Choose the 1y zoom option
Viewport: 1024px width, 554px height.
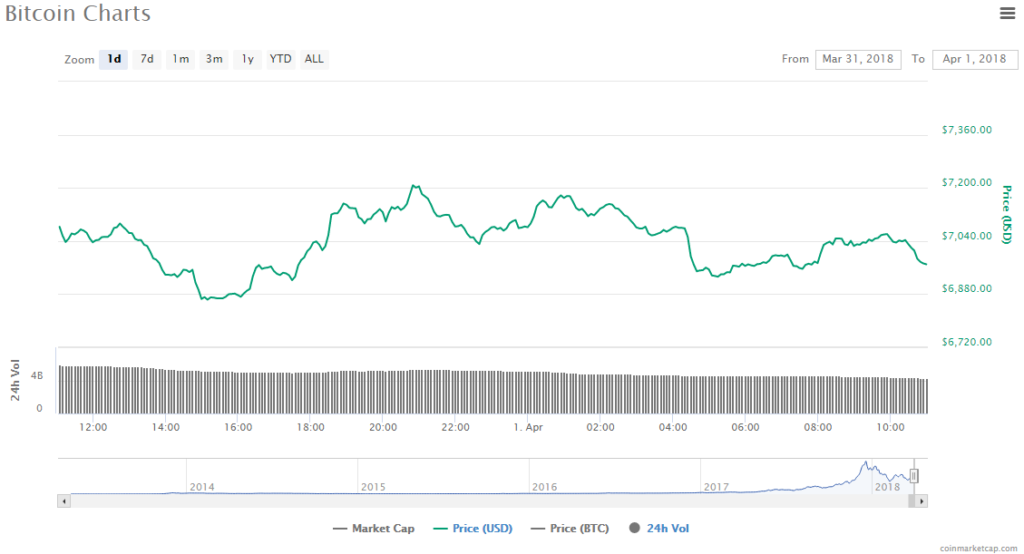tap(247, 59)
